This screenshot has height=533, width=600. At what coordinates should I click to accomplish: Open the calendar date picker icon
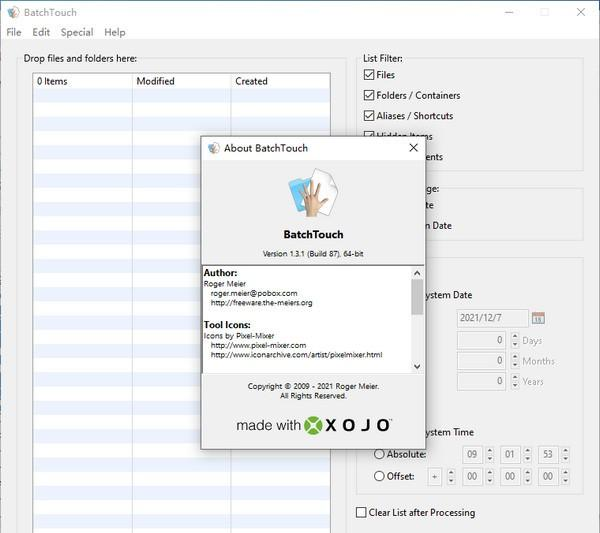(538, 318)
